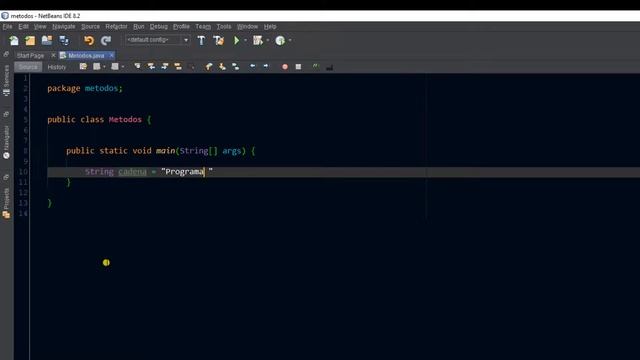Click the Shift Line Left arrow icon
This screenshot has height=360, width=640.
pos(253,66)
